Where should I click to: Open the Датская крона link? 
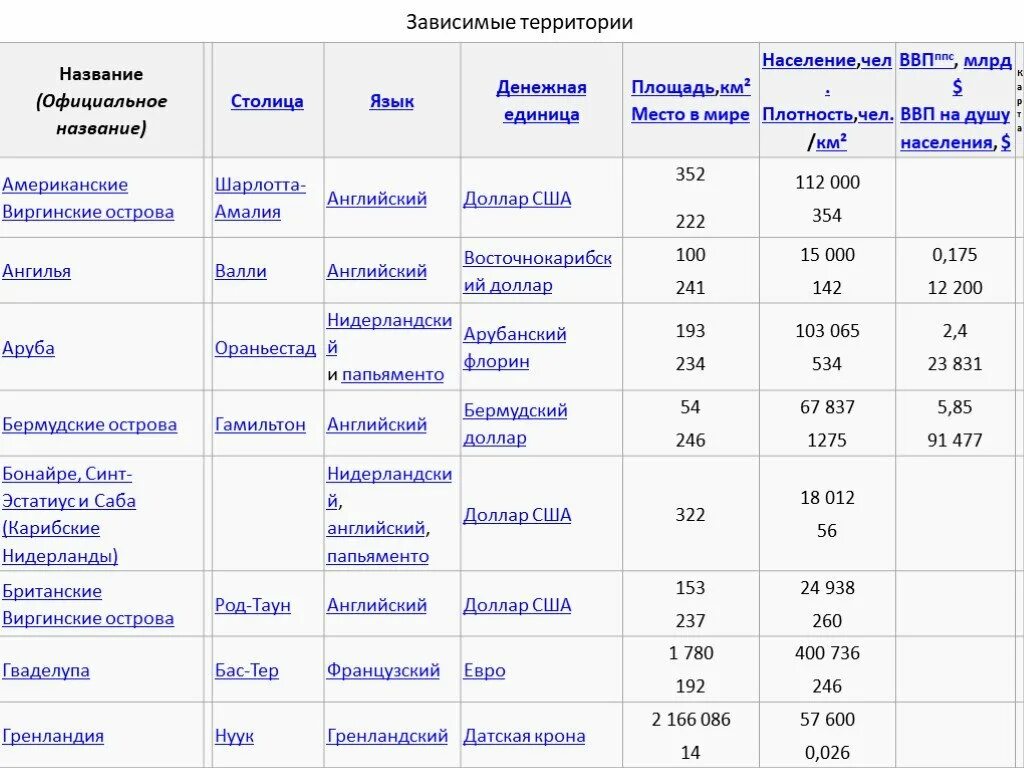click(524, 735)
